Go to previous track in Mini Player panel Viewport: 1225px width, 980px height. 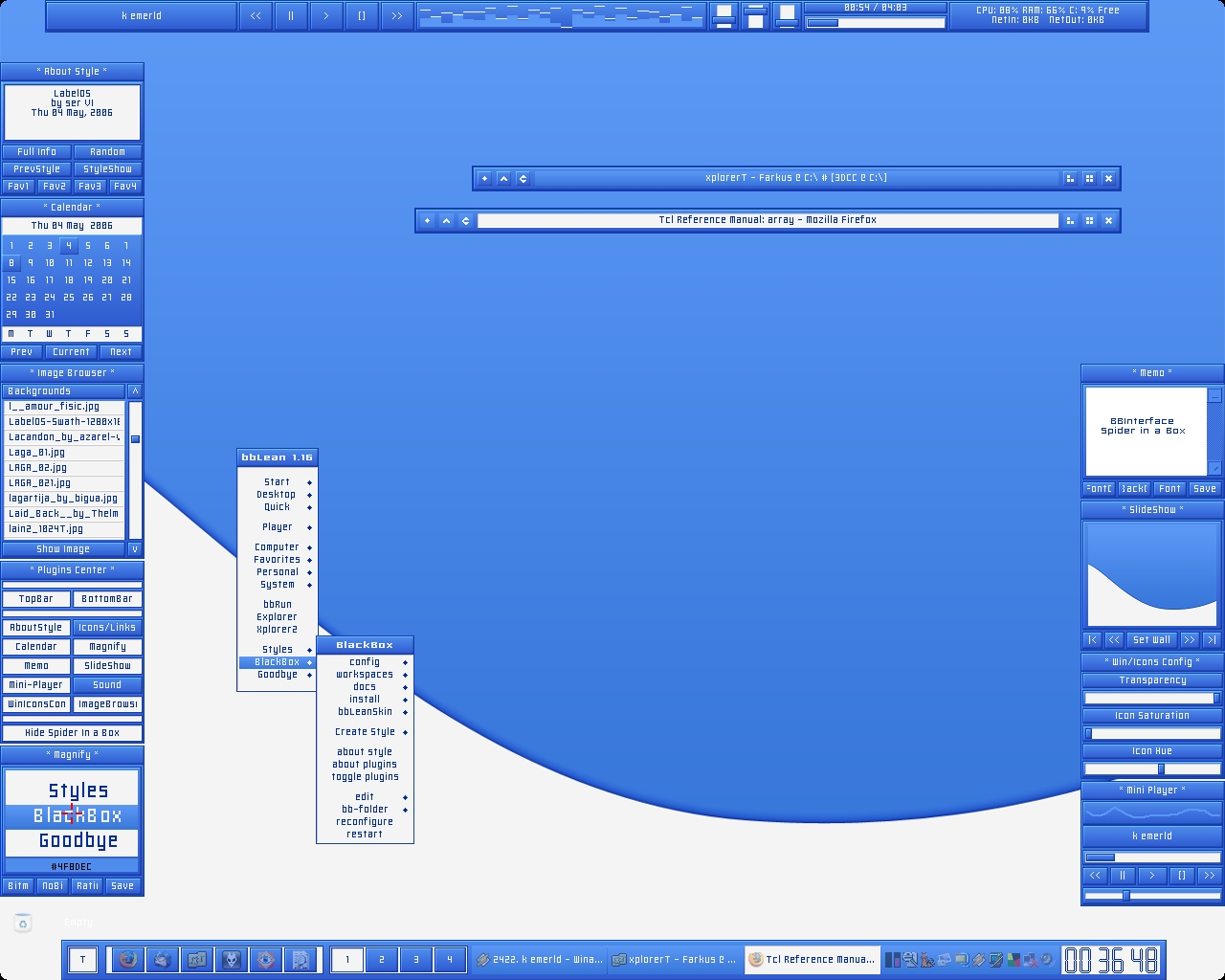pyautogui.click(x=1095, y=875)
